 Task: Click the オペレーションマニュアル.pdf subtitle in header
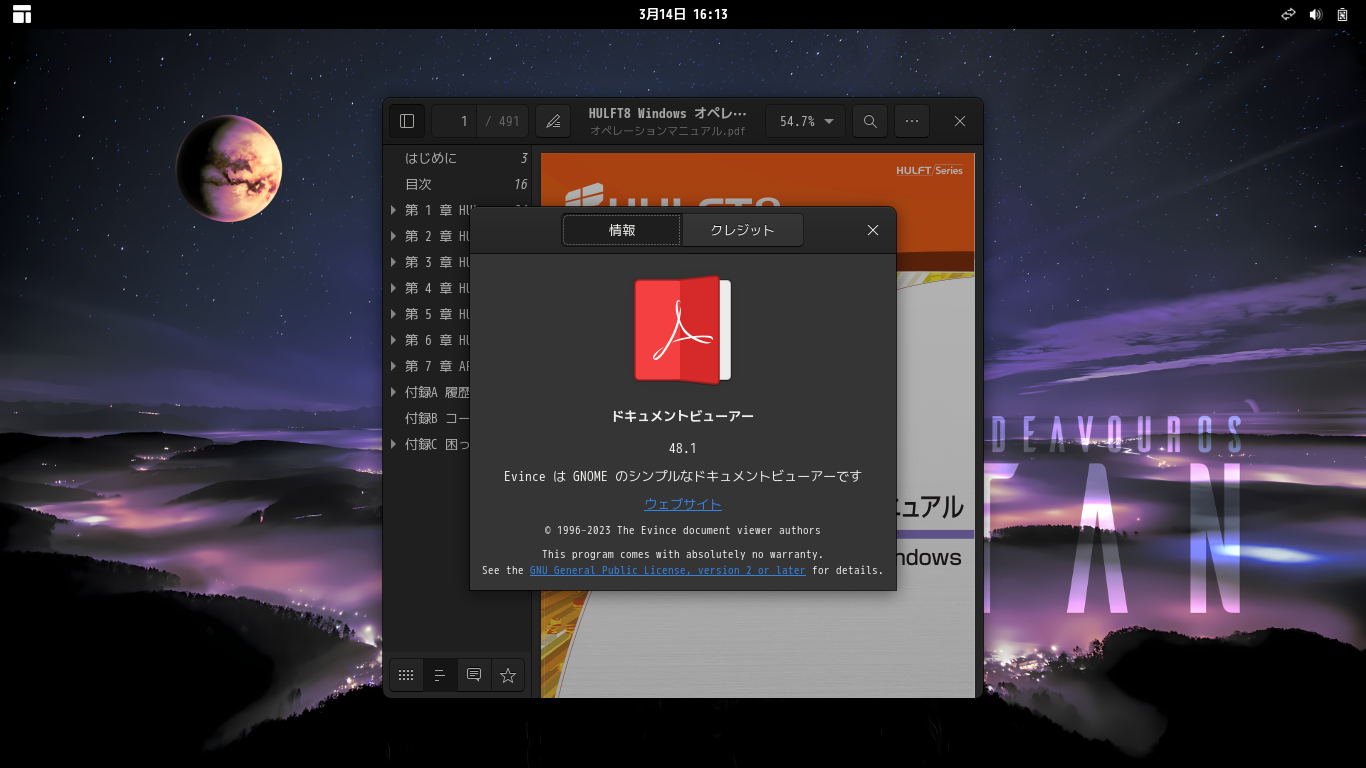(x=668, y=130)
